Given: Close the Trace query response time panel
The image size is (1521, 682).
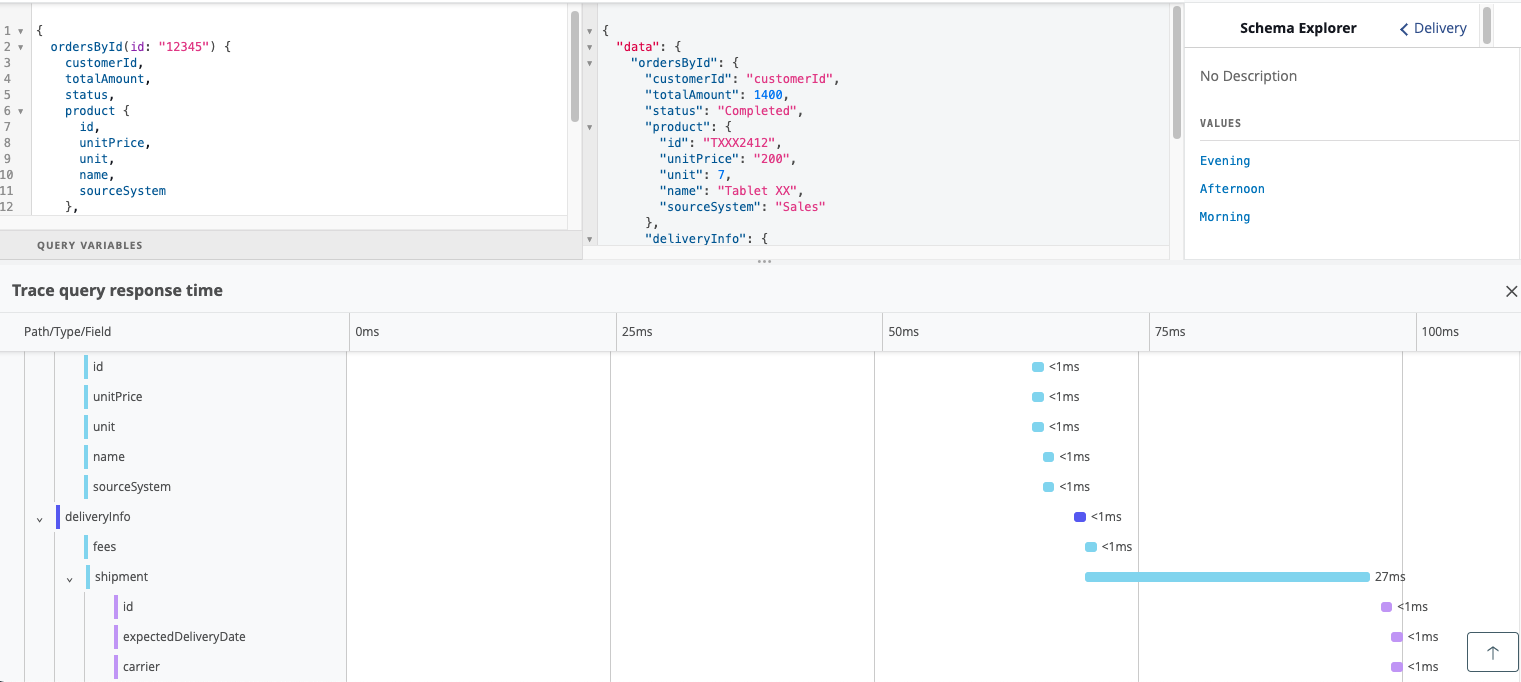Looking at the screenshot, I should click(x=1511, y=292).
